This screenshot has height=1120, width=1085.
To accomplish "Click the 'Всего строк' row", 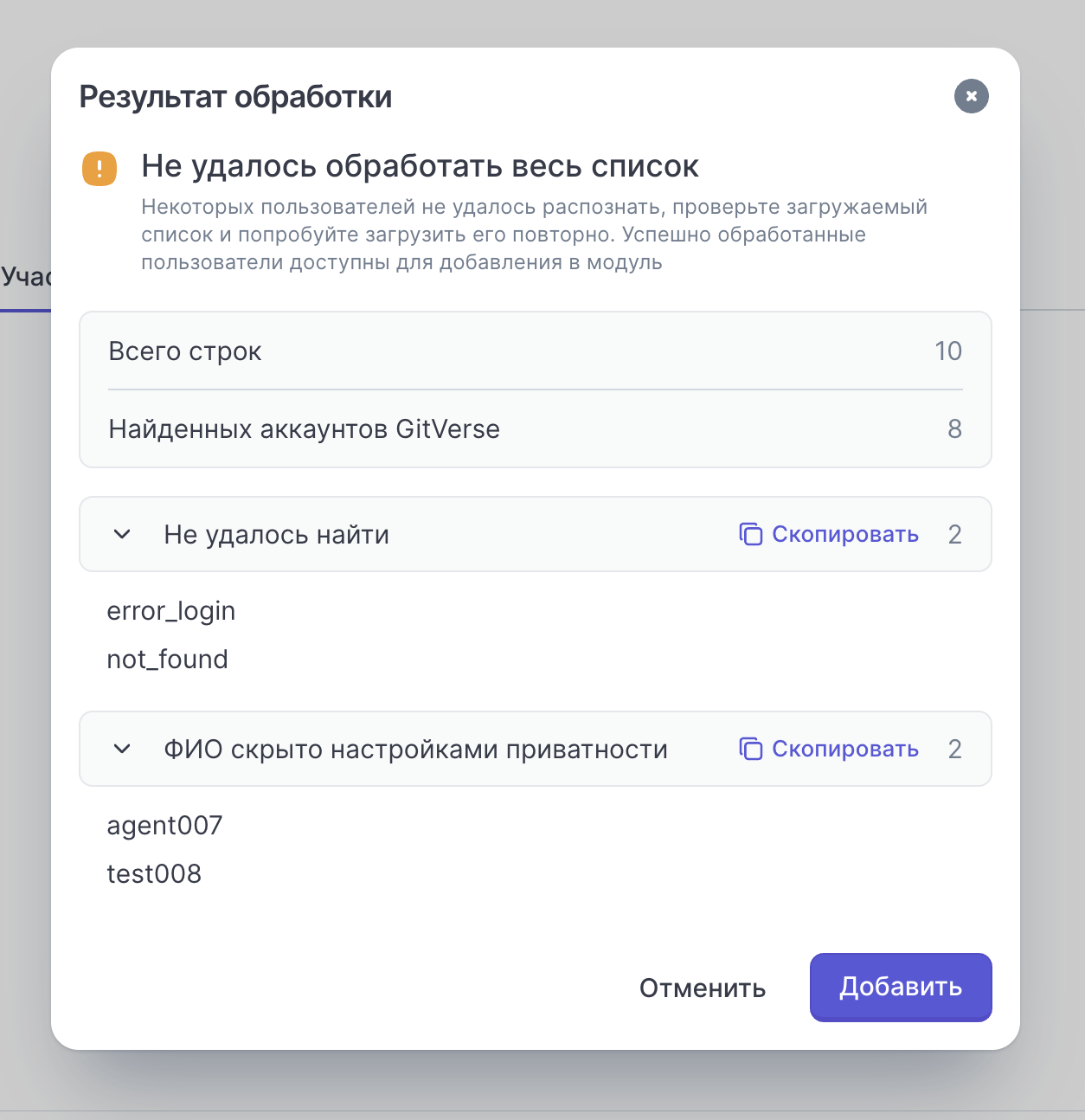I will tap(535, 351).
